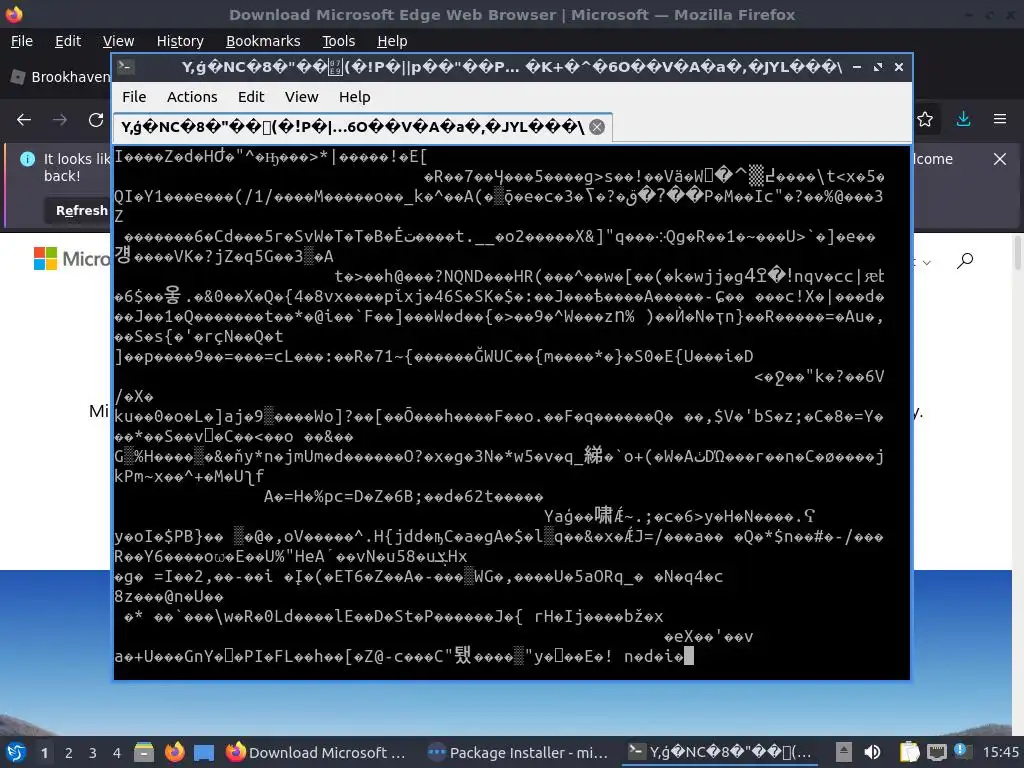The width and height of the screenshot is (1024, 768).
Task: Switch to Package Installer taskbar window
Action: 518,752
